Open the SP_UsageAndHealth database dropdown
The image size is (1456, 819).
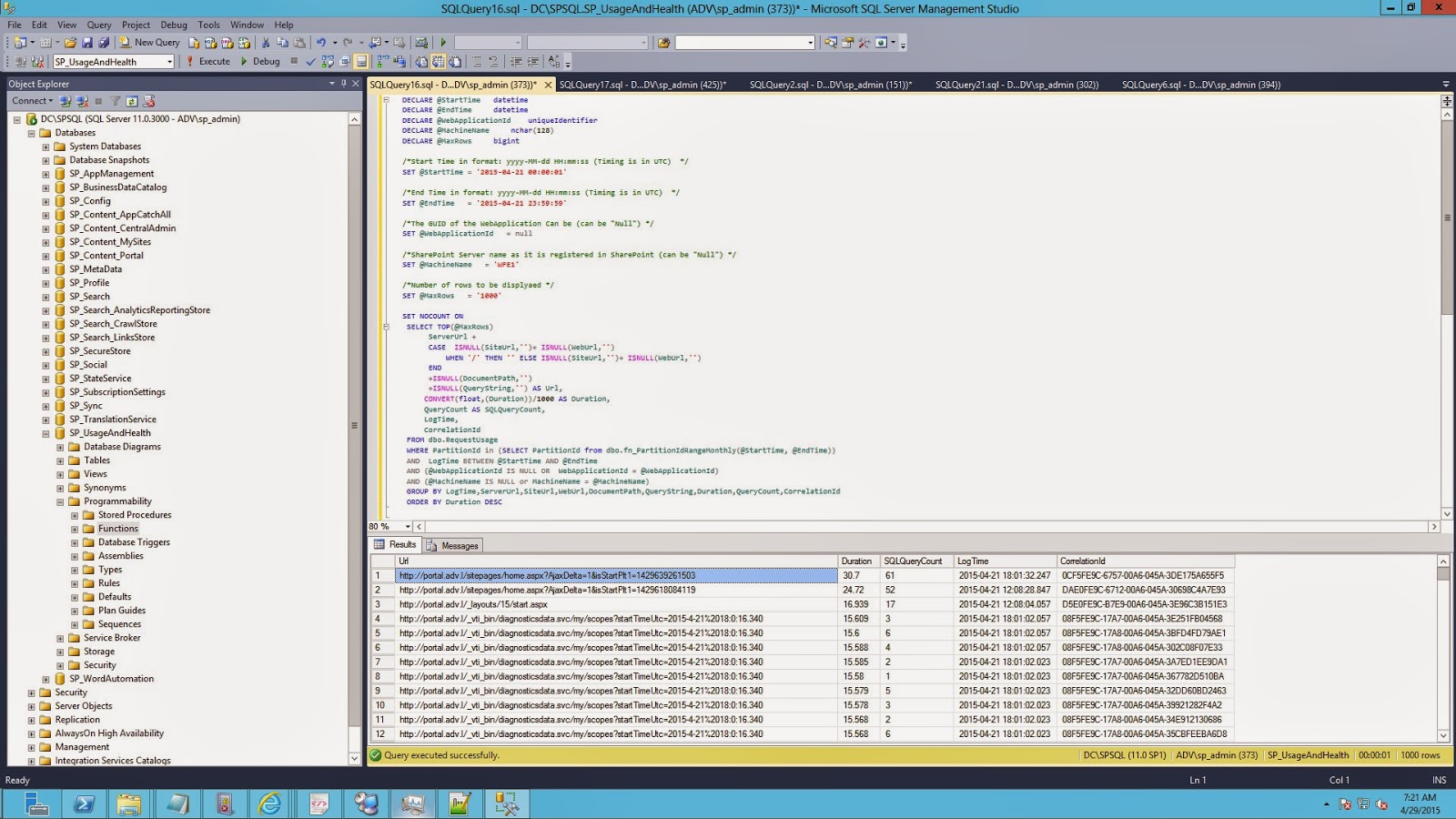tap(169, 62)
